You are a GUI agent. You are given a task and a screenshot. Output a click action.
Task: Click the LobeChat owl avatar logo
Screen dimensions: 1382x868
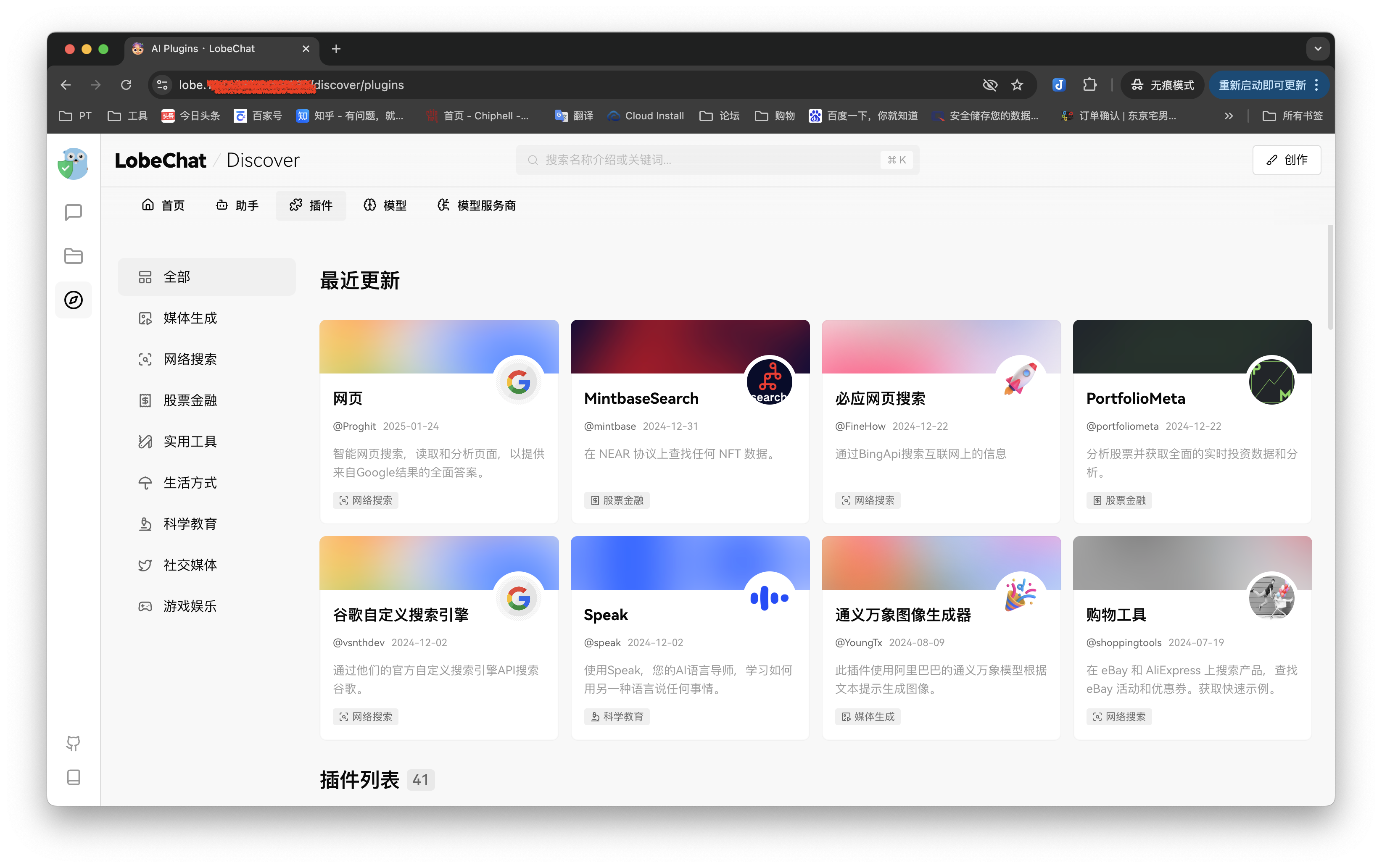click(73, 164)
